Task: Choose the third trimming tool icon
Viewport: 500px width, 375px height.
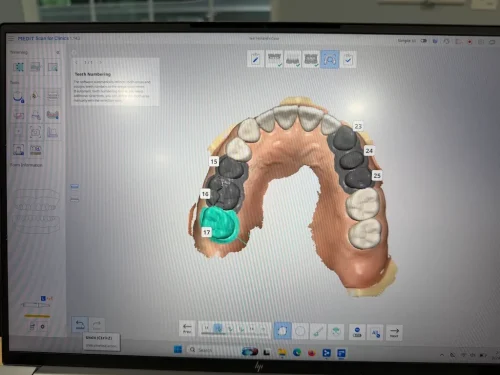Action: tap(53, 67)
